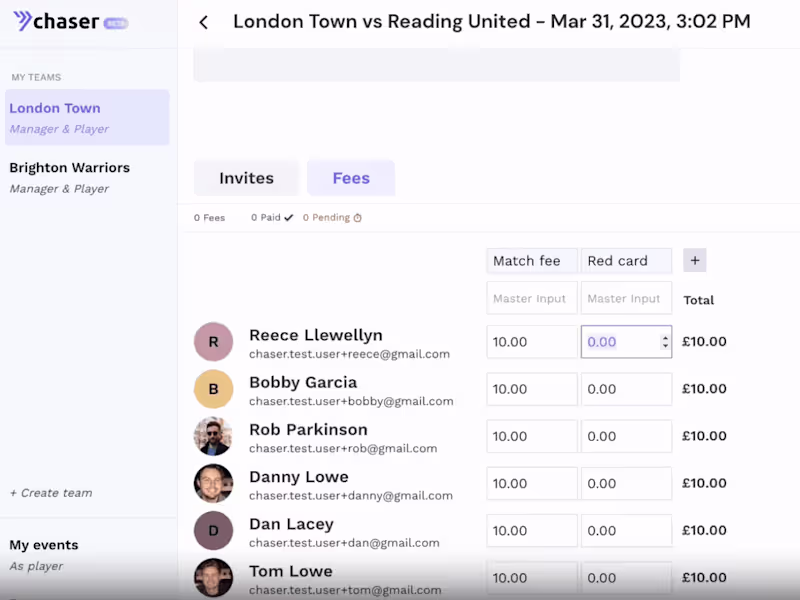800x600 pixels.
Task: Click chaser.test.user+dan@gmail.com email
Action: (344, 543)
